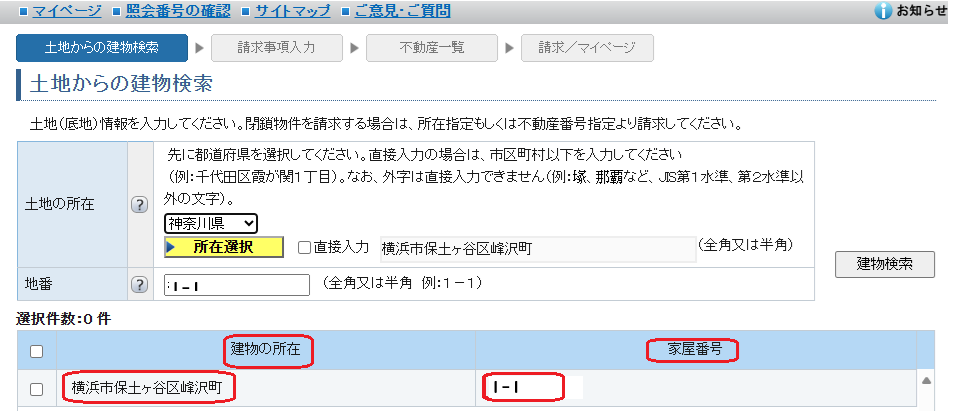Toggle select-all checkbox in table header

pos(37,351)
